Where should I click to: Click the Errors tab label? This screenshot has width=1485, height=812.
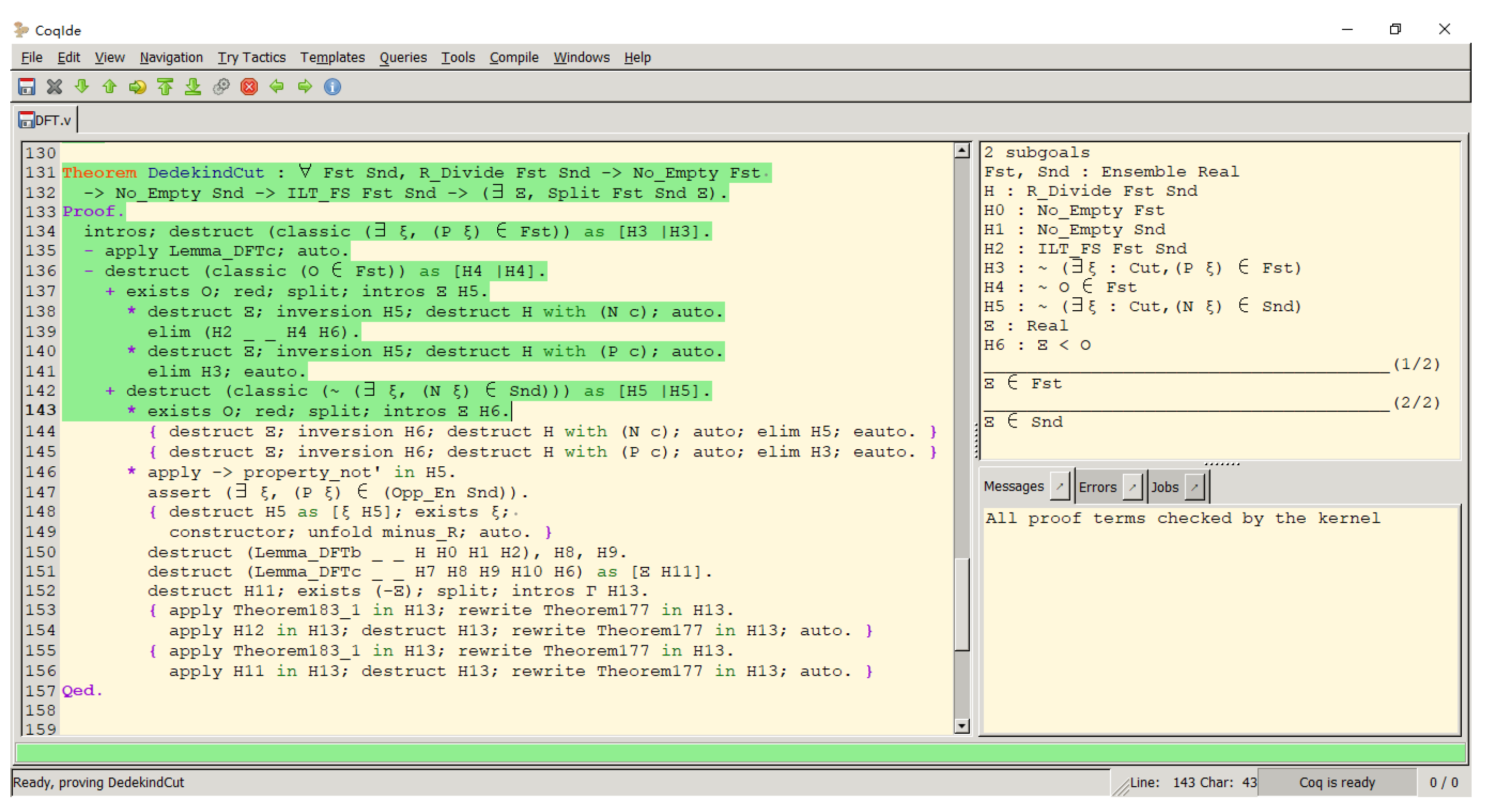coord(1097,487)
